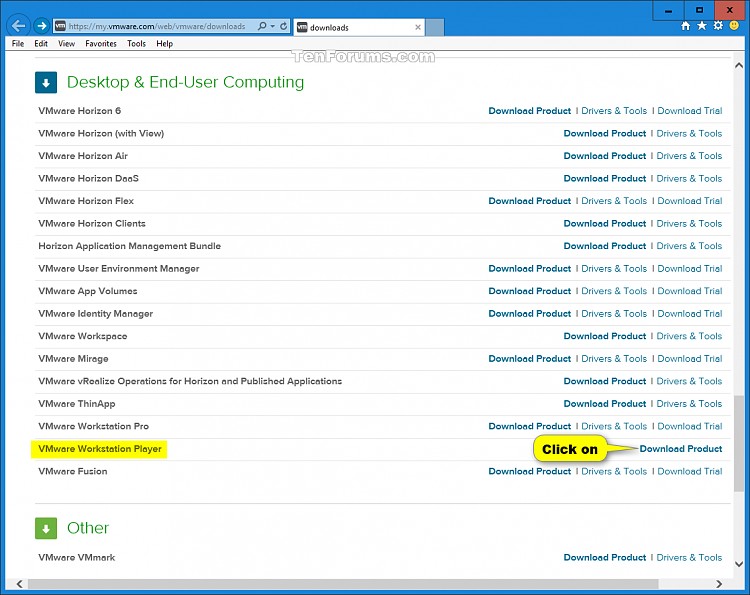Viewport: 750px width, 595px height.
Task: Click Download Product for VMware Workspace
Action: [605, 336]
